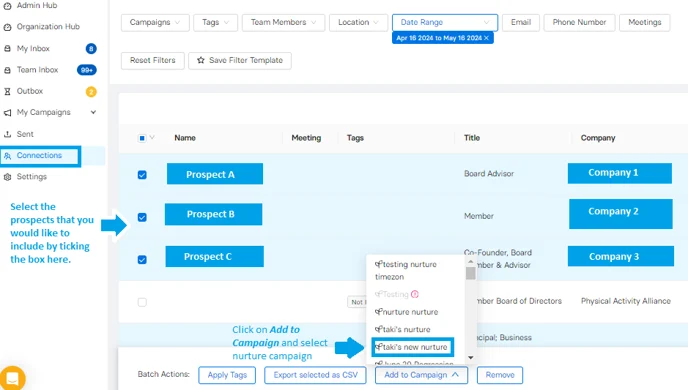Click the Settings gear icon
The height and width of the screenshot is (390, 688).
(7, 177)
